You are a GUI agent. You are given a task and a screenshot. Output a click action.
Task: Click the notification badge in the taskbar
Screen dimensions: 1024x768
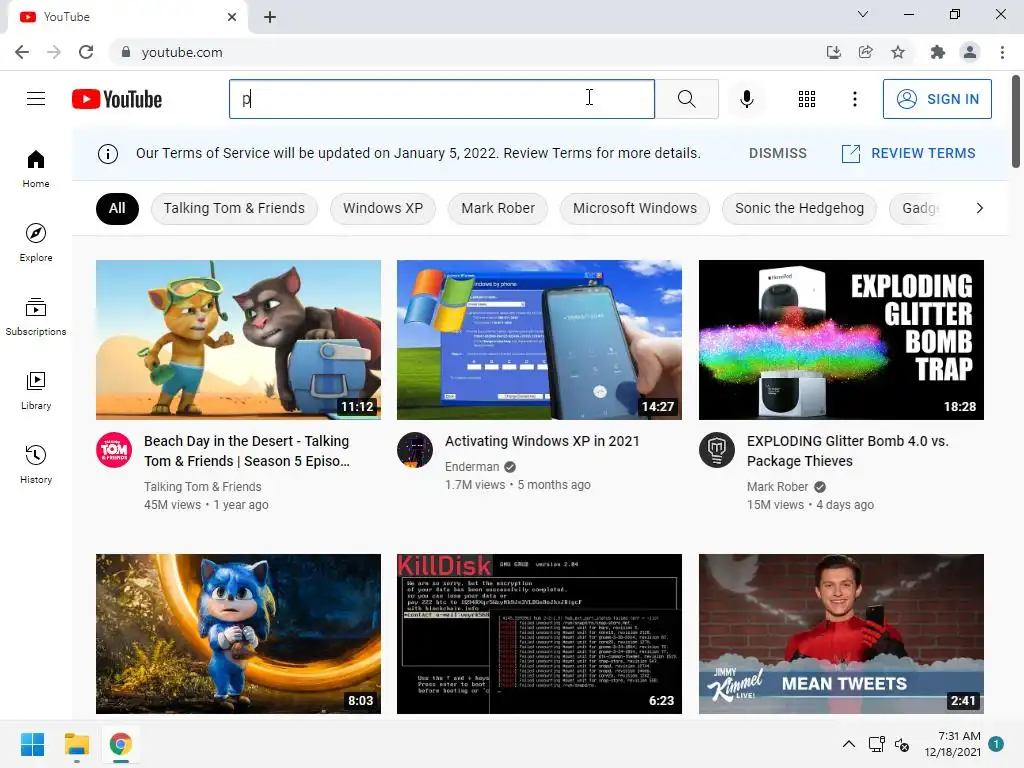pos(996,744)
